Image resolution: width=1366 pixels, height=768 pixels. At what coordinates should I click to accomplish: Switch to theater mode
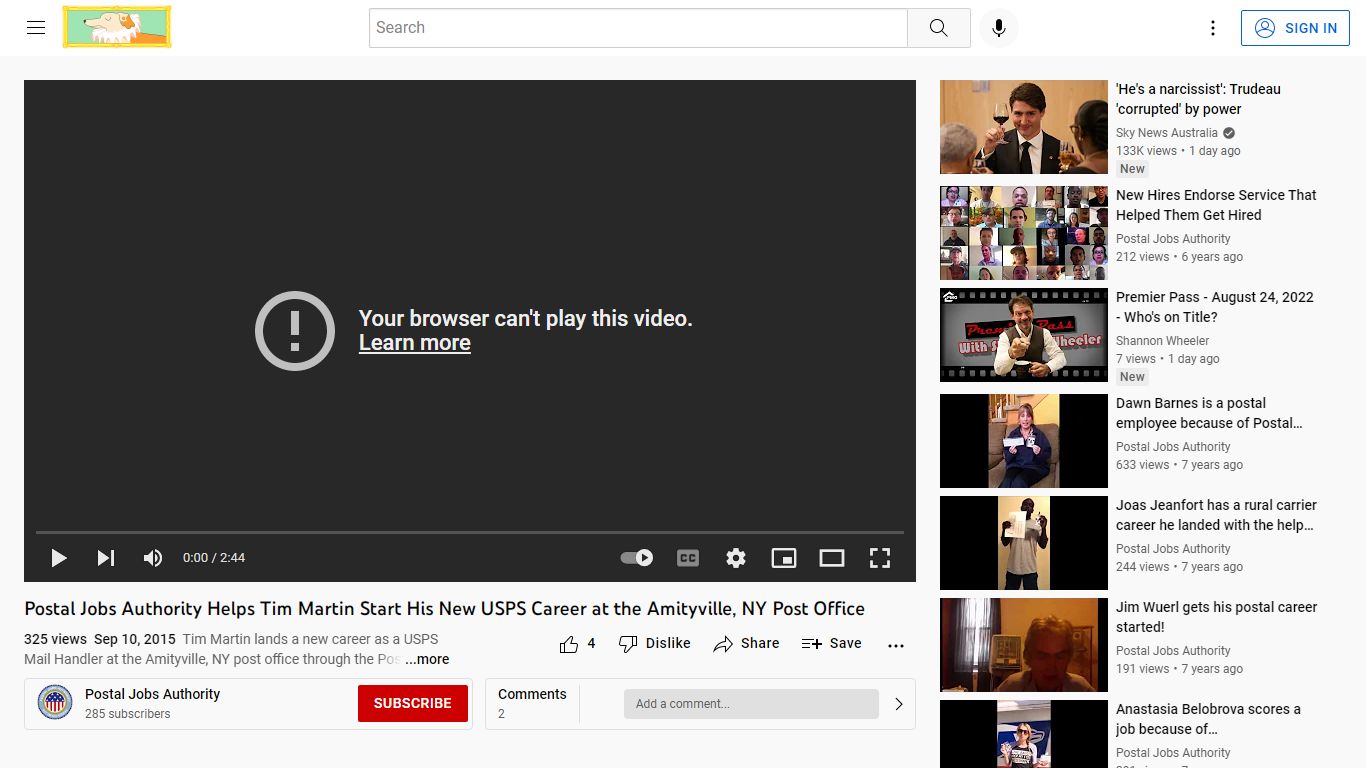832,558
